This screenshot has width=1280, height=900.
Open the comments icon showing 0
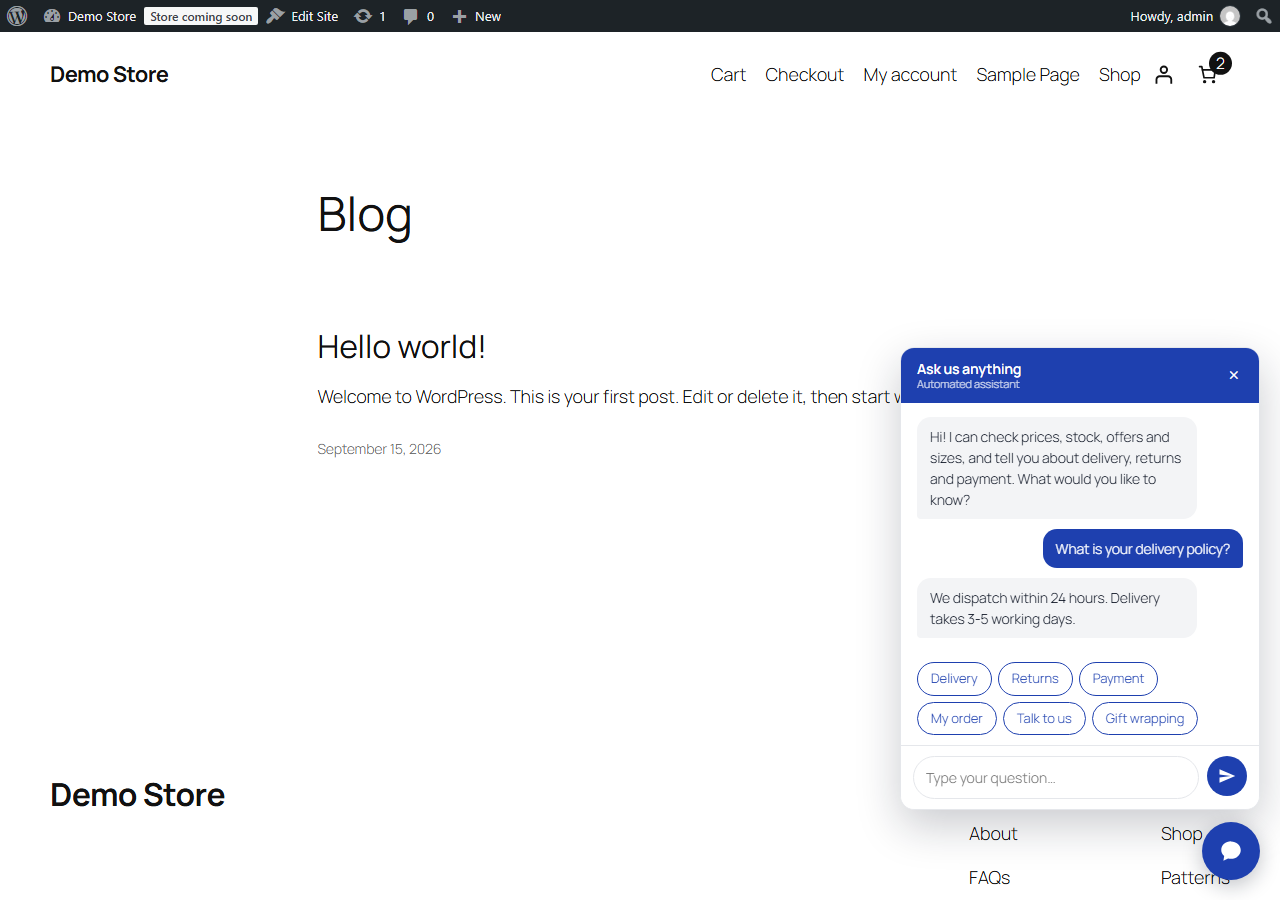(x=419, y=16)
